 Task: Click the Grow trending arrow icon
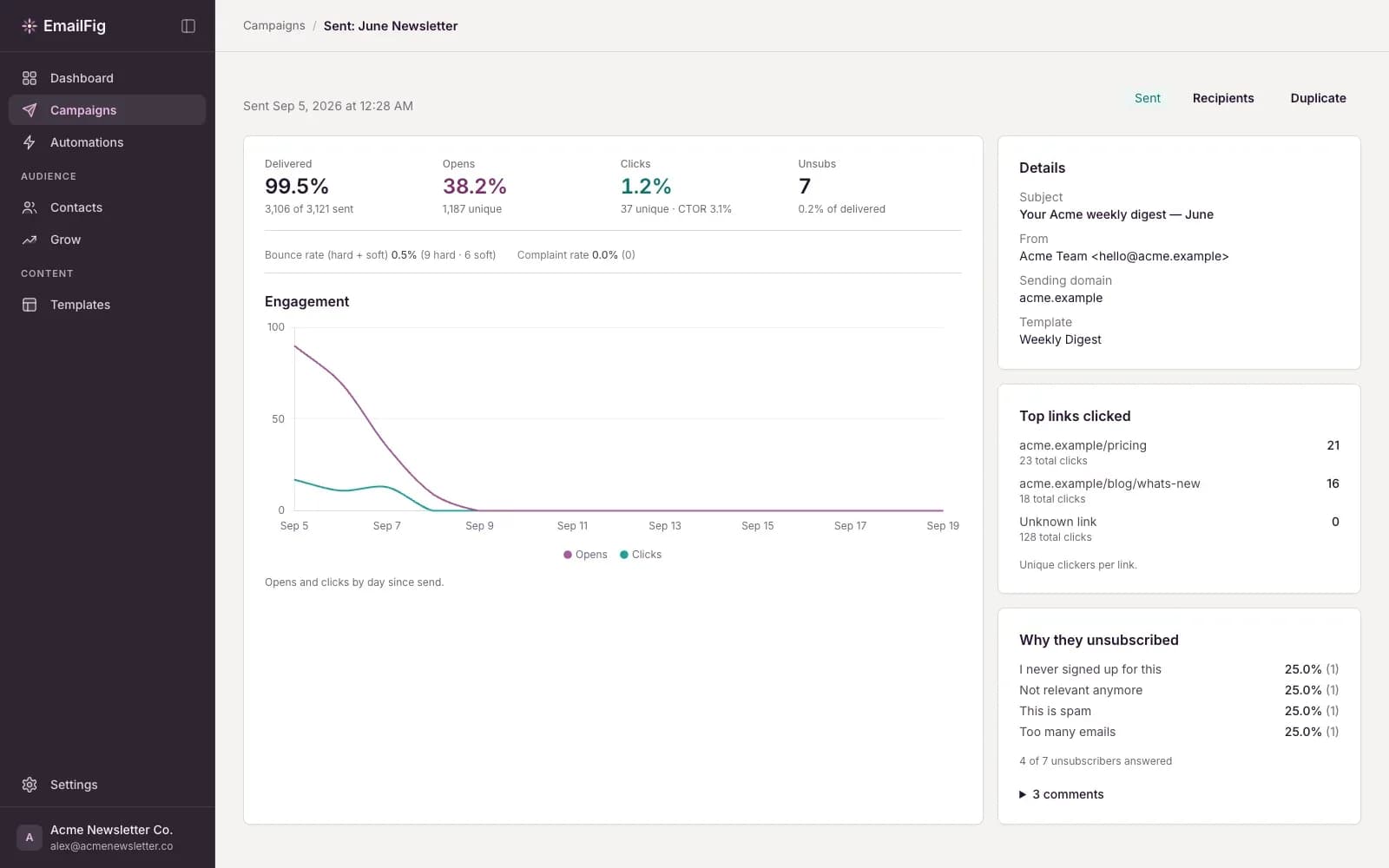point(30,240)
